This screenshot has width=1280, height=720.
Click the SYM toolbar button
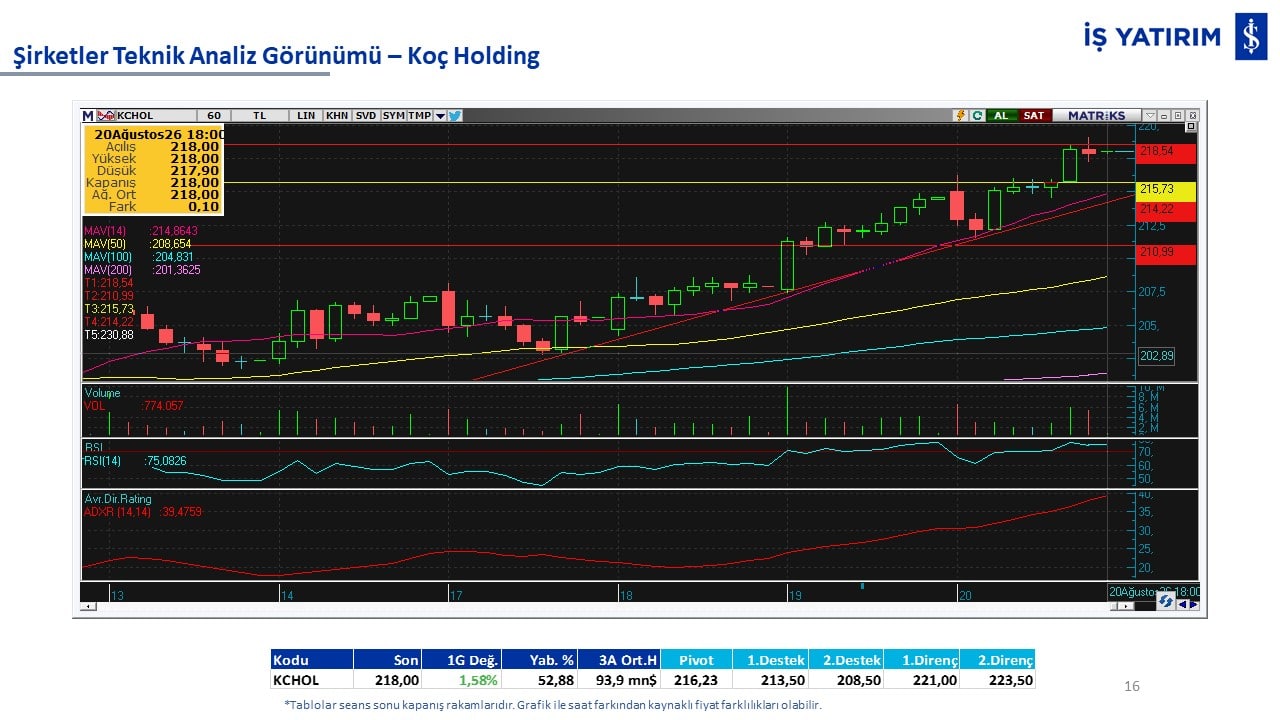coord(393,115)
